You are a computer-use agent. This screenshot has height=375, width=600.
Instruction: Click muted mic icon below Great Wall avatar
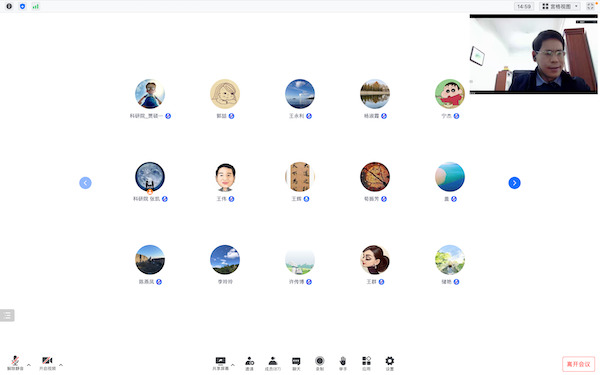tap(159, 282)
